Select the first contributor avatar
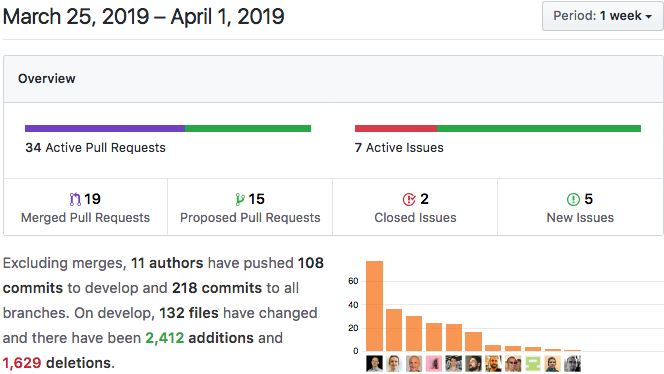664x374 pixels. [374, 363]
